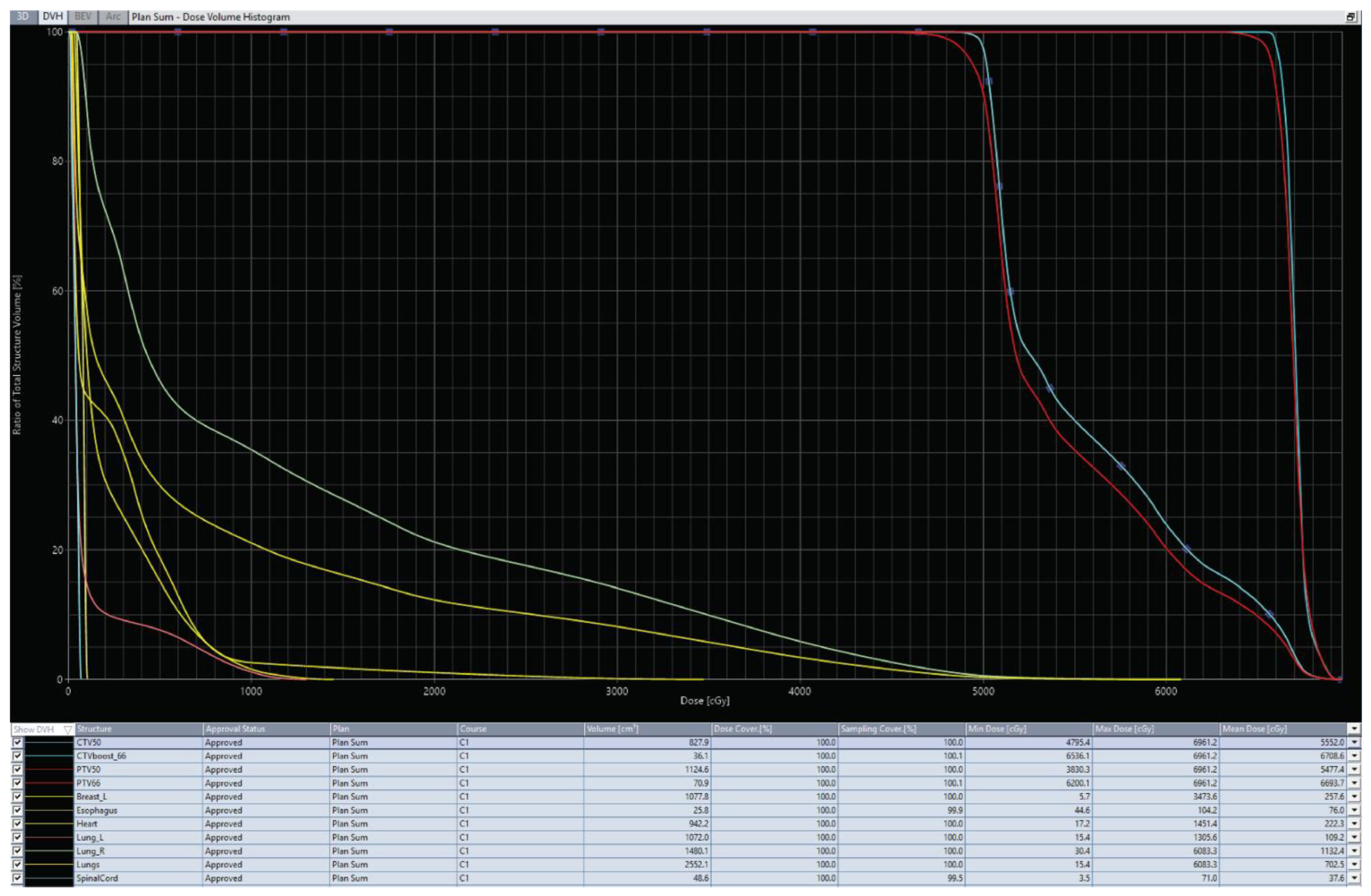Toggle the Heart DVH visibility checkbox
This screenshot has width=1371, height=896.
(x=17, y=823)
